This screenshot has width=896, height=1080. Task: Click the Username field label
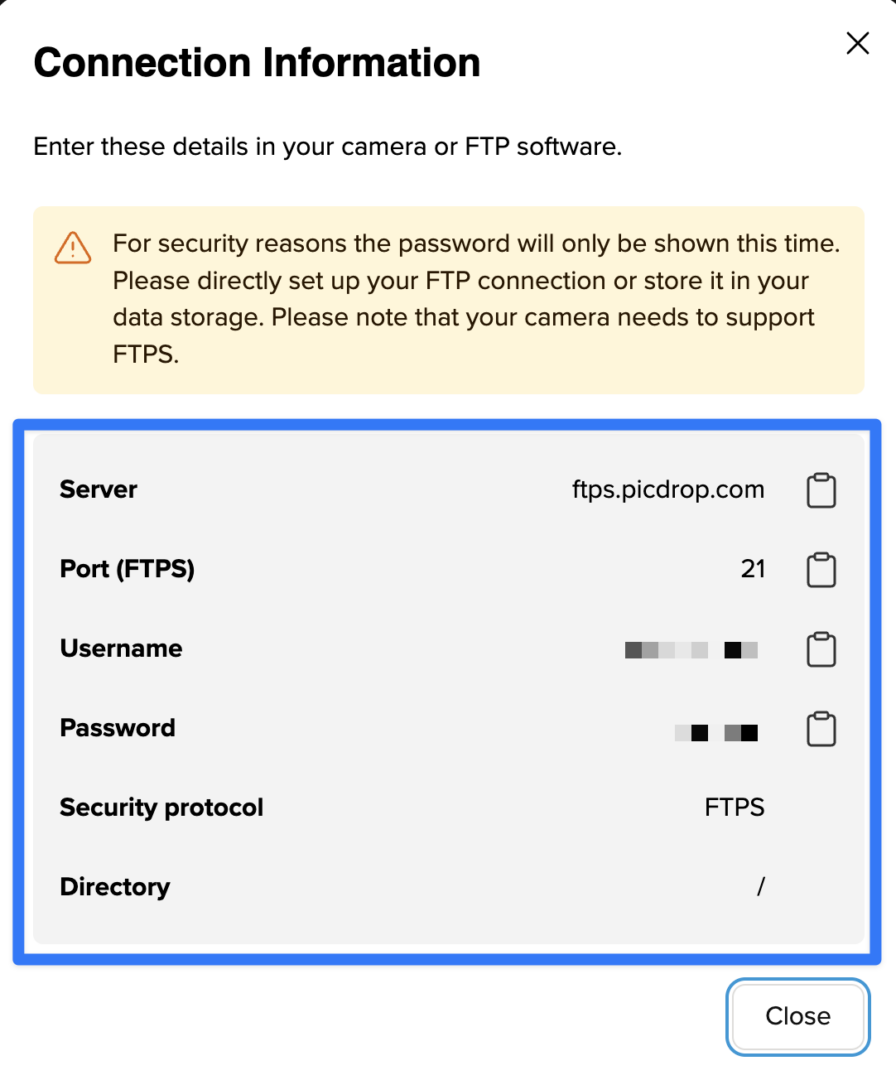coord(121,648)
